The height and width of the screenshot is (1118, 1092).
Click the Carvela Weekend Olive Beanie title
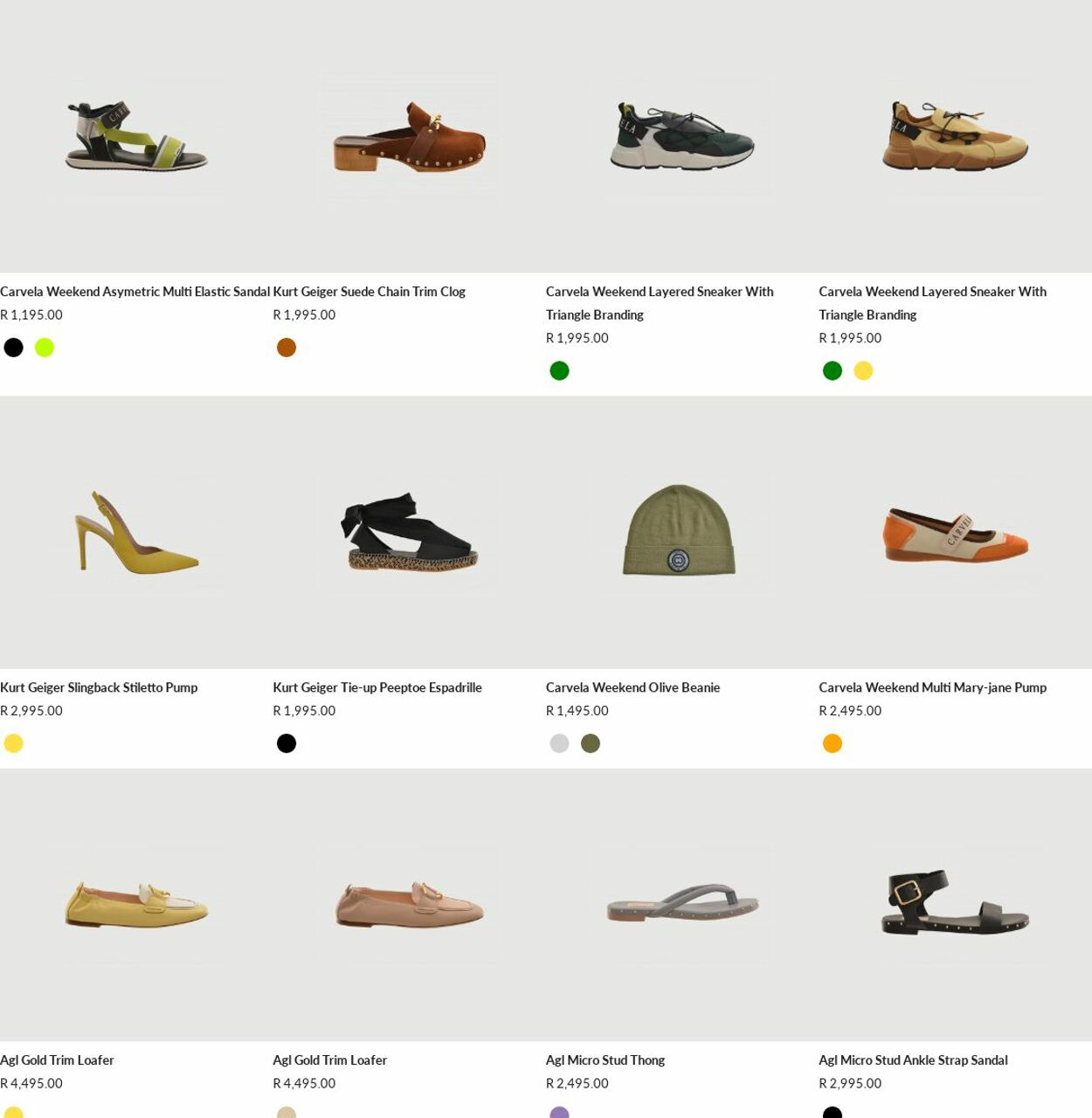[x=632, y=687]
